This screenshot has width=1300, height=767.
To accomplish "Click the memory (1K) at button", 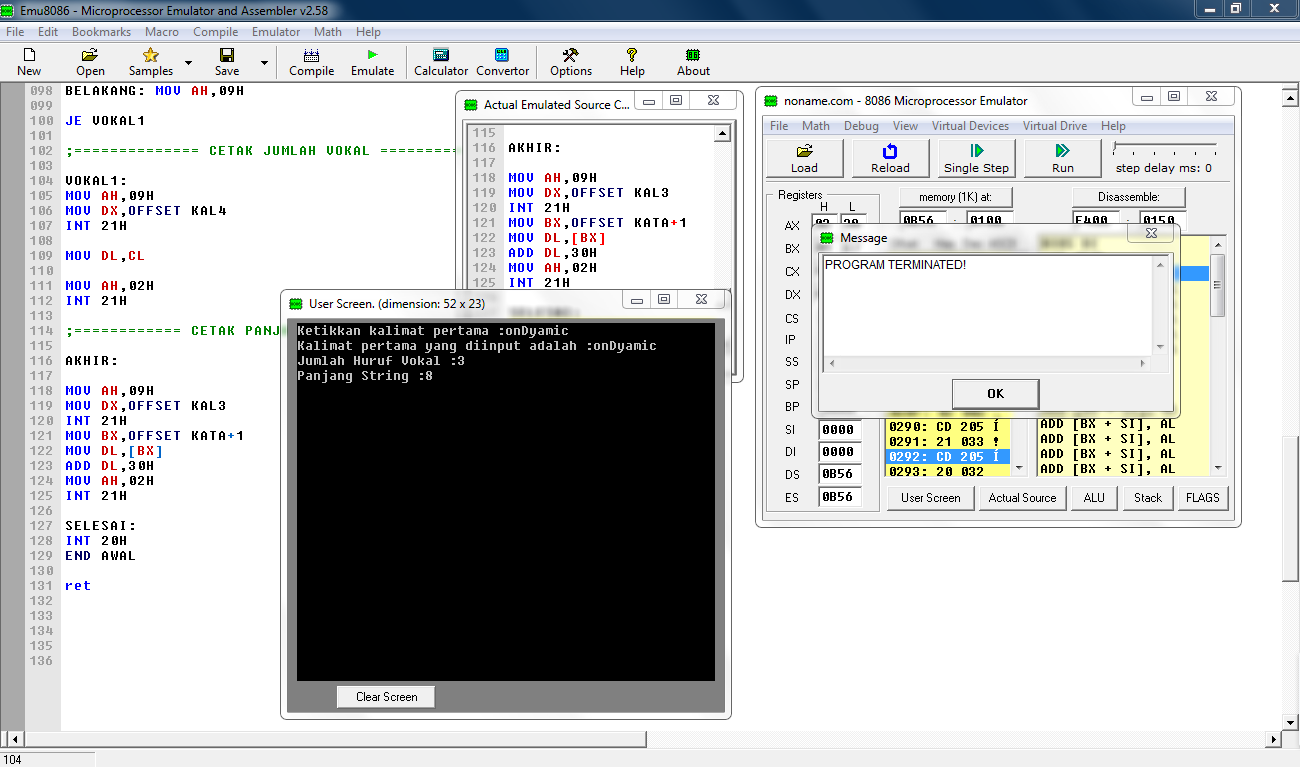I will pyautogui.click(x=957, y=197).
